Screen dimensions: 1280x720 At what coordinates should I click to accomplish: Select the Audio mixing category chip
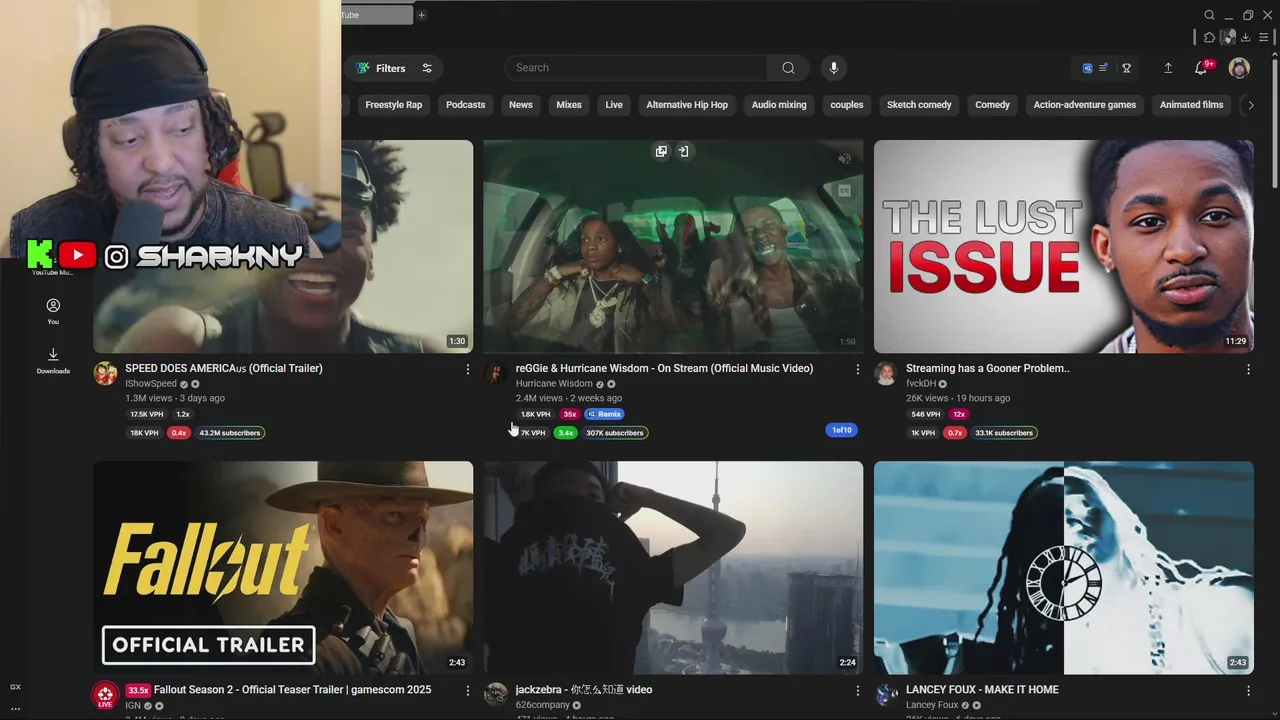(779, 105)
